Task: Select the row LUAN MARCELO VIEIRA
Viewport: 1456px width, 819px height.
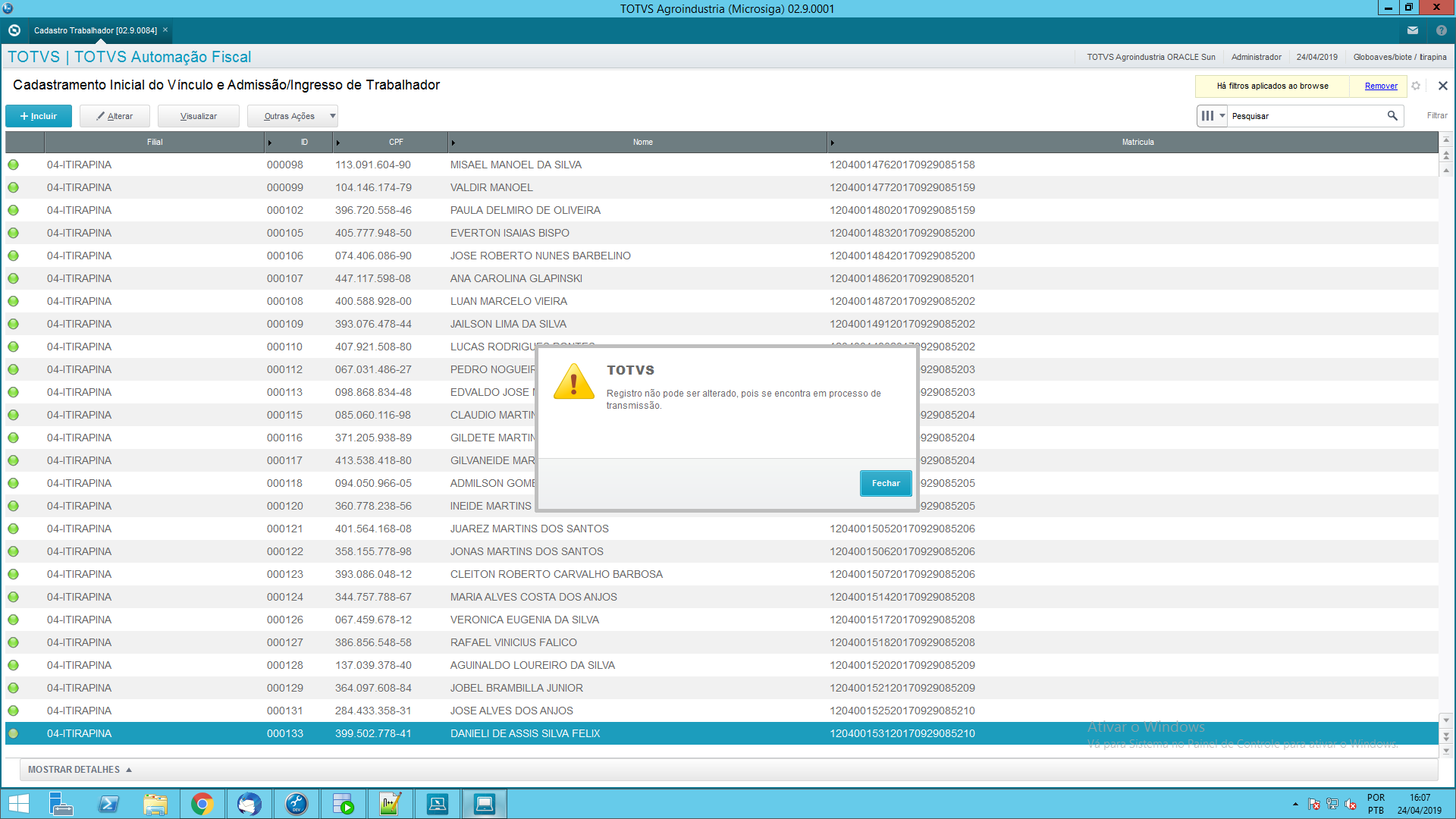Action: point(722,301)
